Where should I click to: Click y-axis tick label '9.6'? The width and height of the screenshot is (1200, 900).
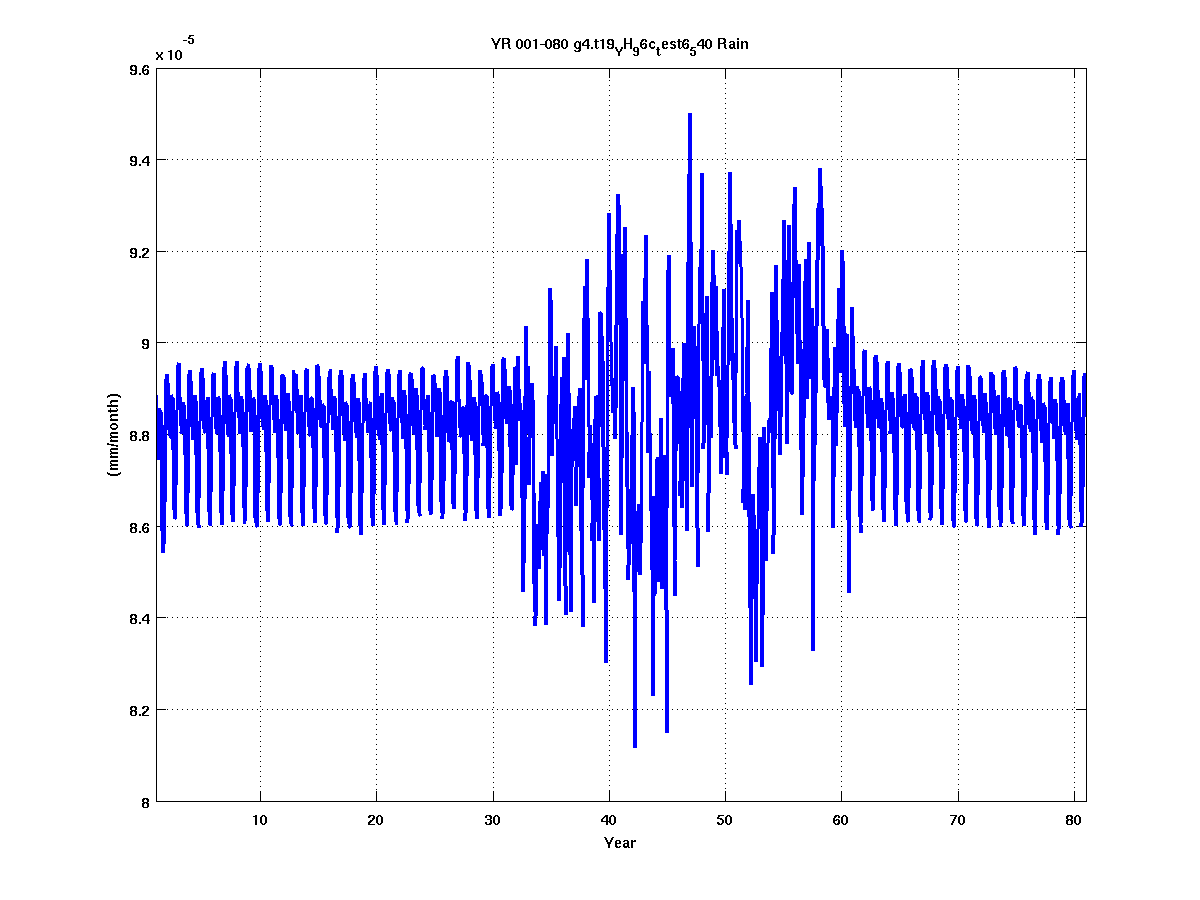140,69
